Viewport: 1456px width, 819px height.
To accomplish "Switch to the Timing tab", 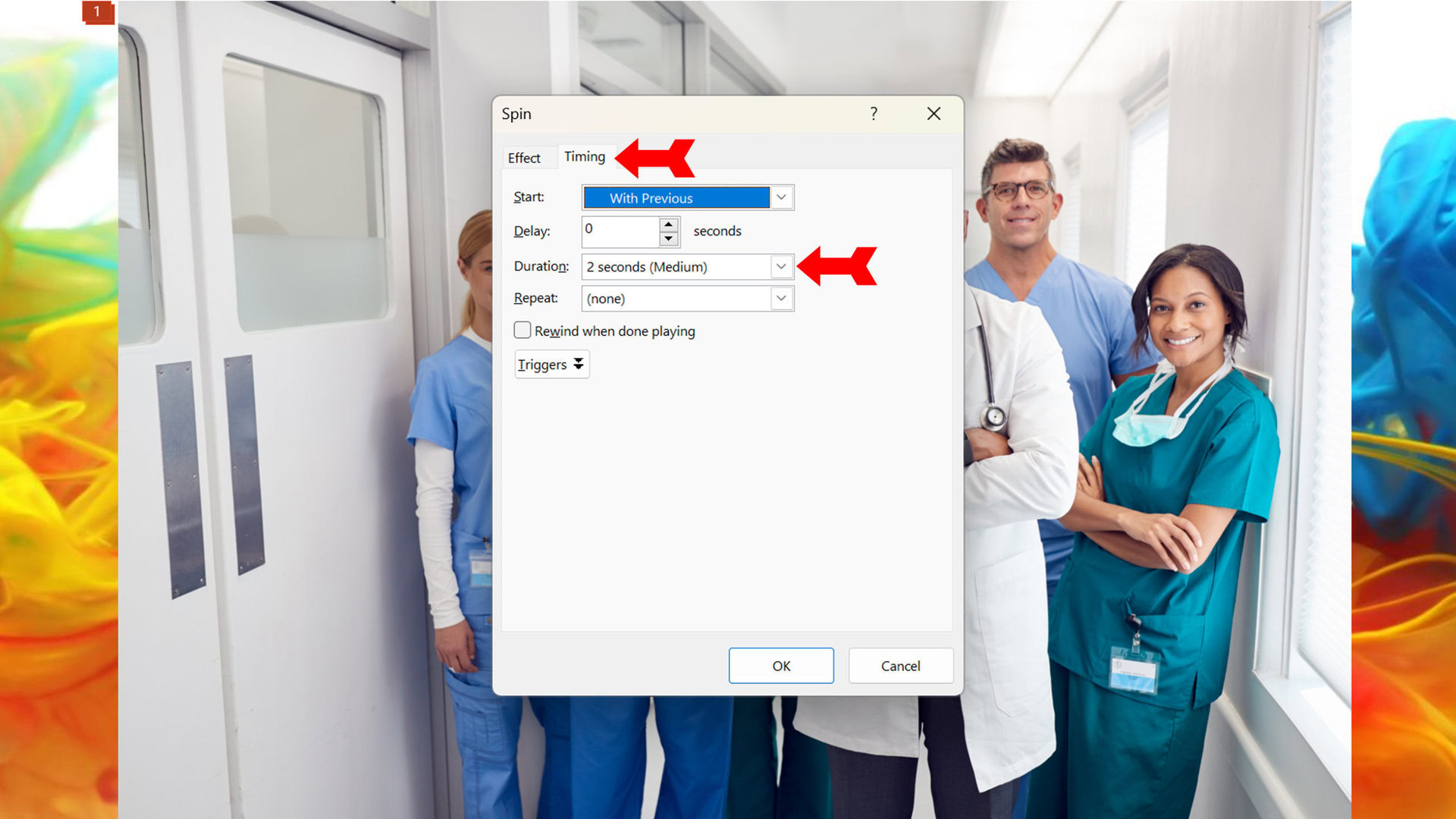I will coord(583,157).
